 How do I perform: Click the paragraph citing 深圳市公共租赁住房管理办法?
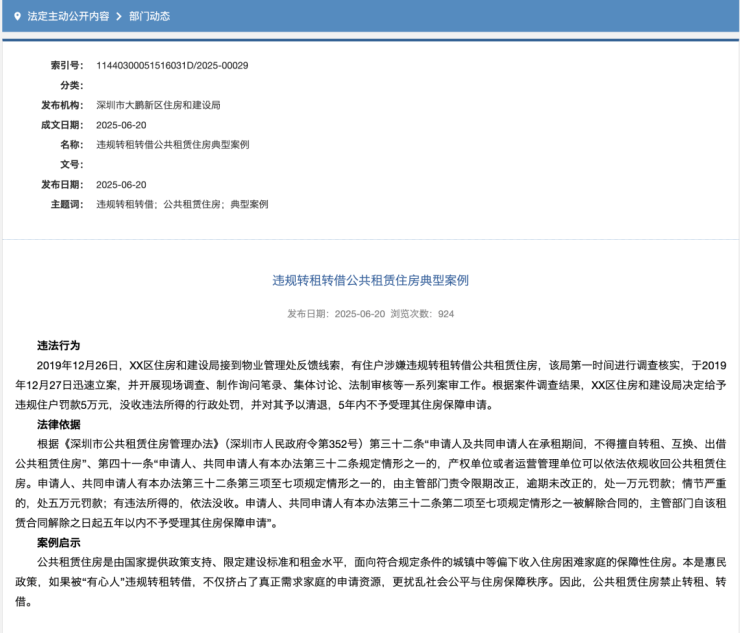(370, 483)
